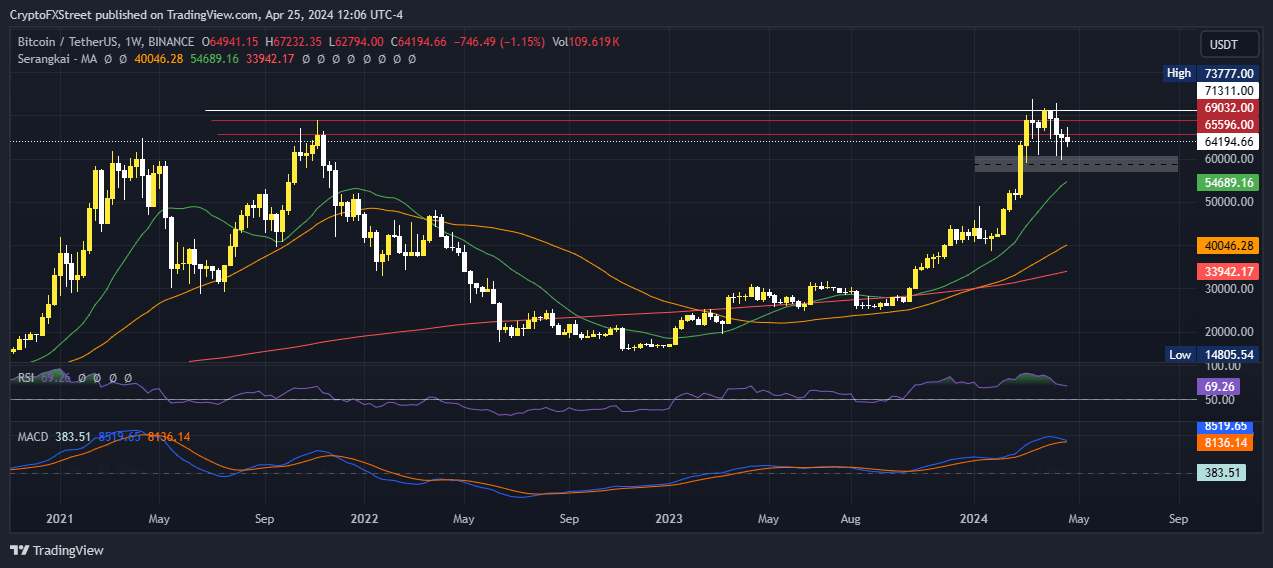Click the red 33942.17 value in MA legend
The width and height of the screenshot is (1273, 568).
click(x=270, y=59)
